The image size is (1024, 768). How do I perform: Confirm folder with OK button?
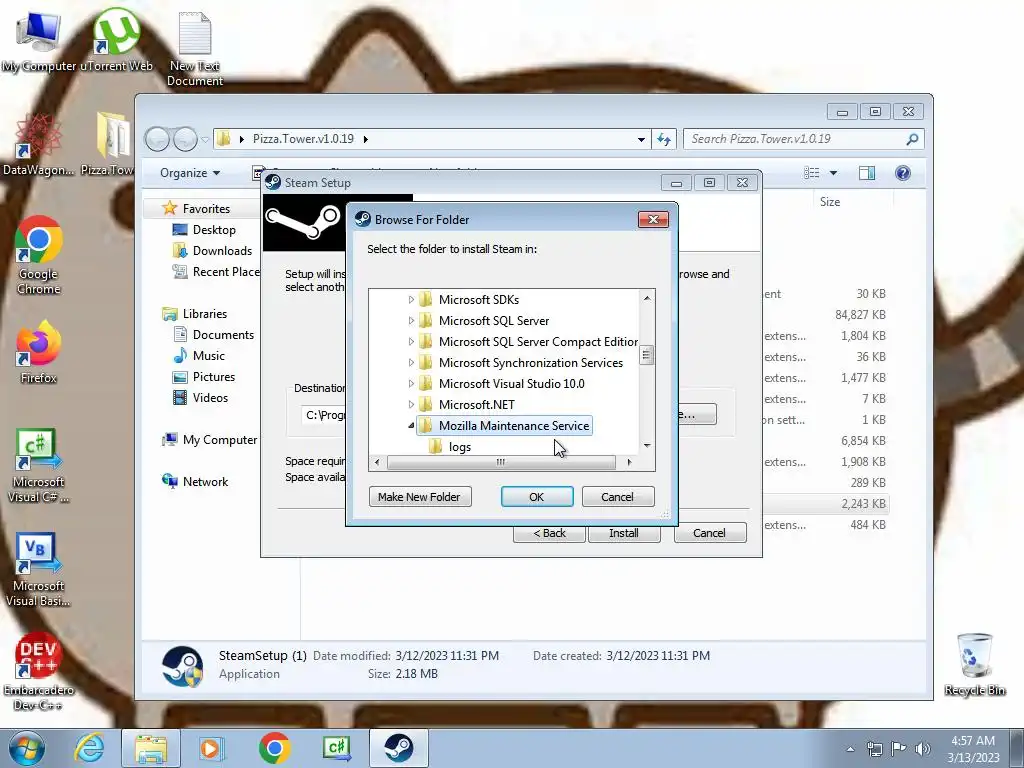click(x=537, y=497)
